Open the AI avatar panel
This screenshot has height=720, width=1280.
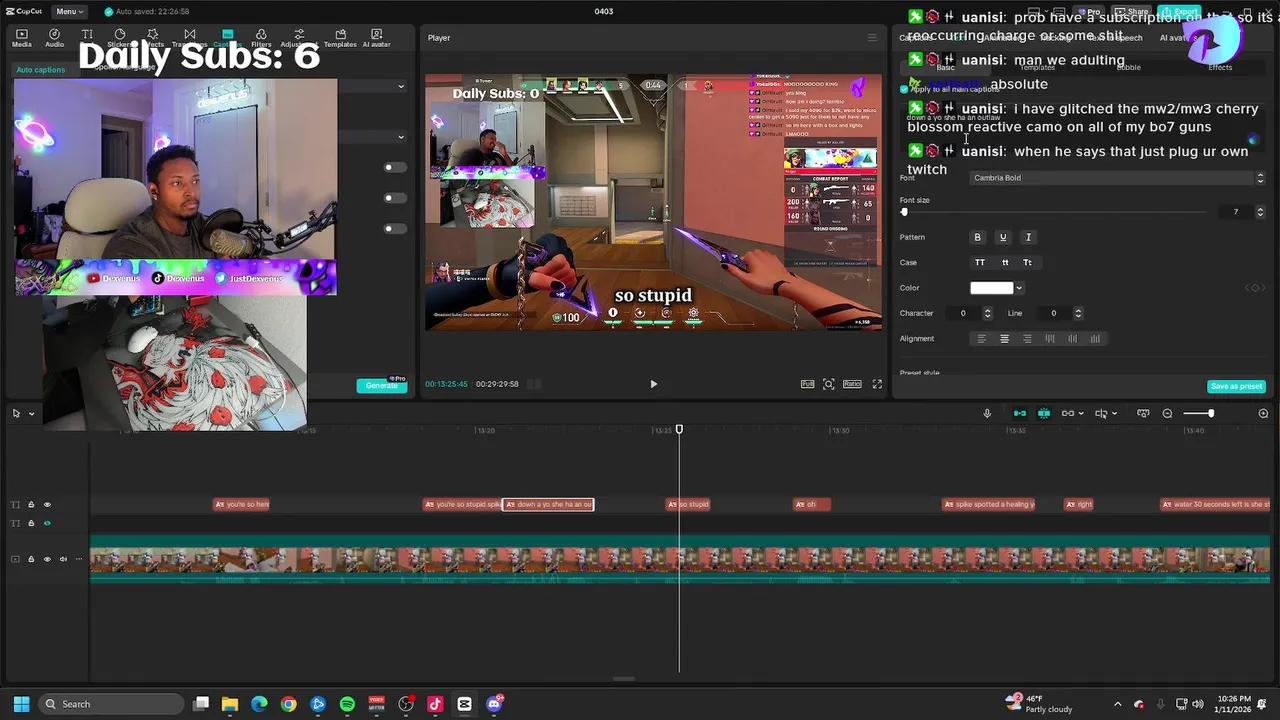[x=376, y=38]
